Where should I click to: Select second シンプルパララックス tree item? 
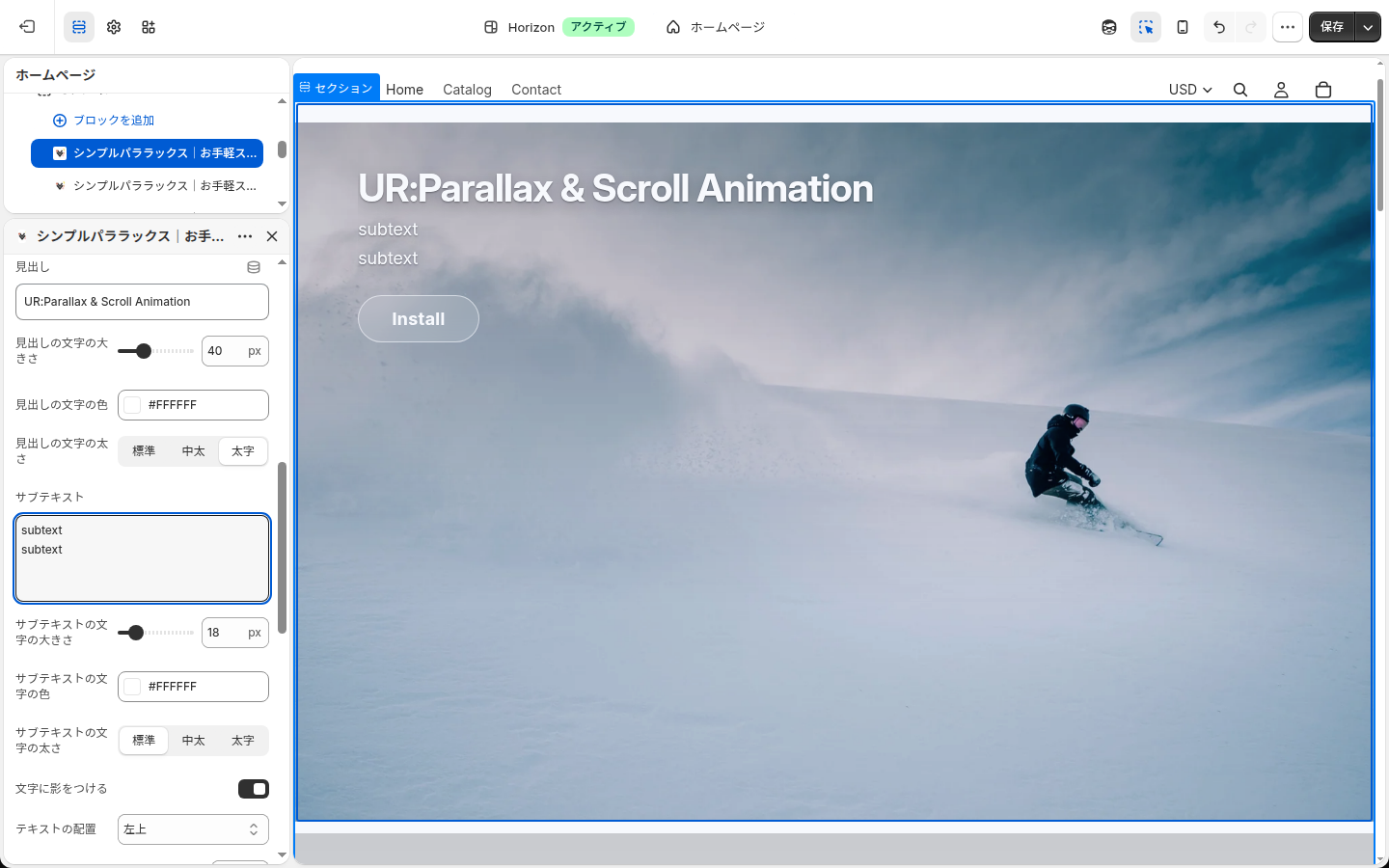(154, 186)
